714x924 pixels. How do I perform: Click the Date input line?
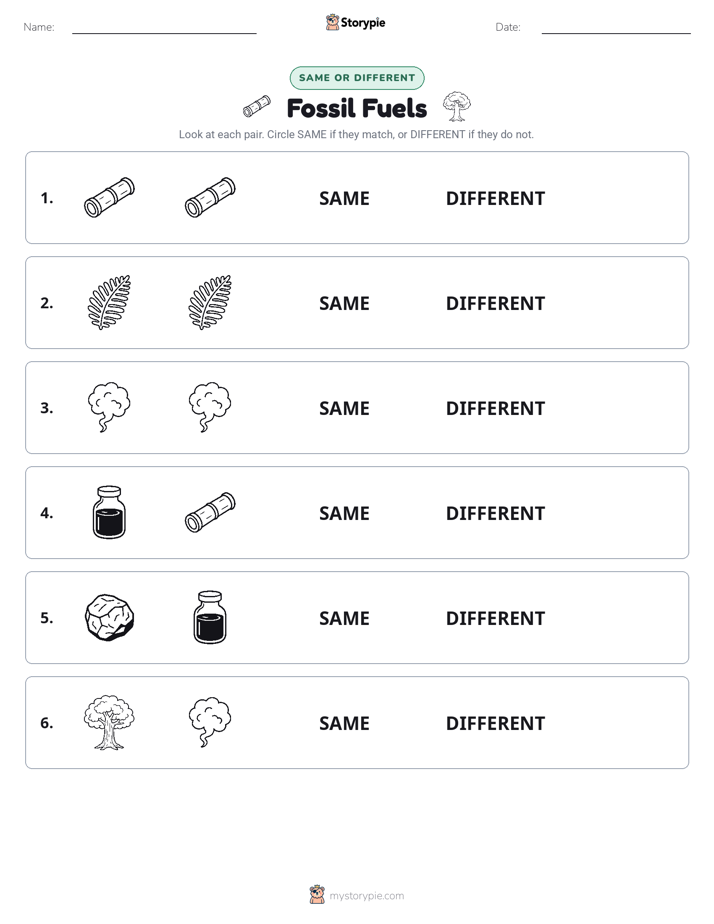click(616, 27)
